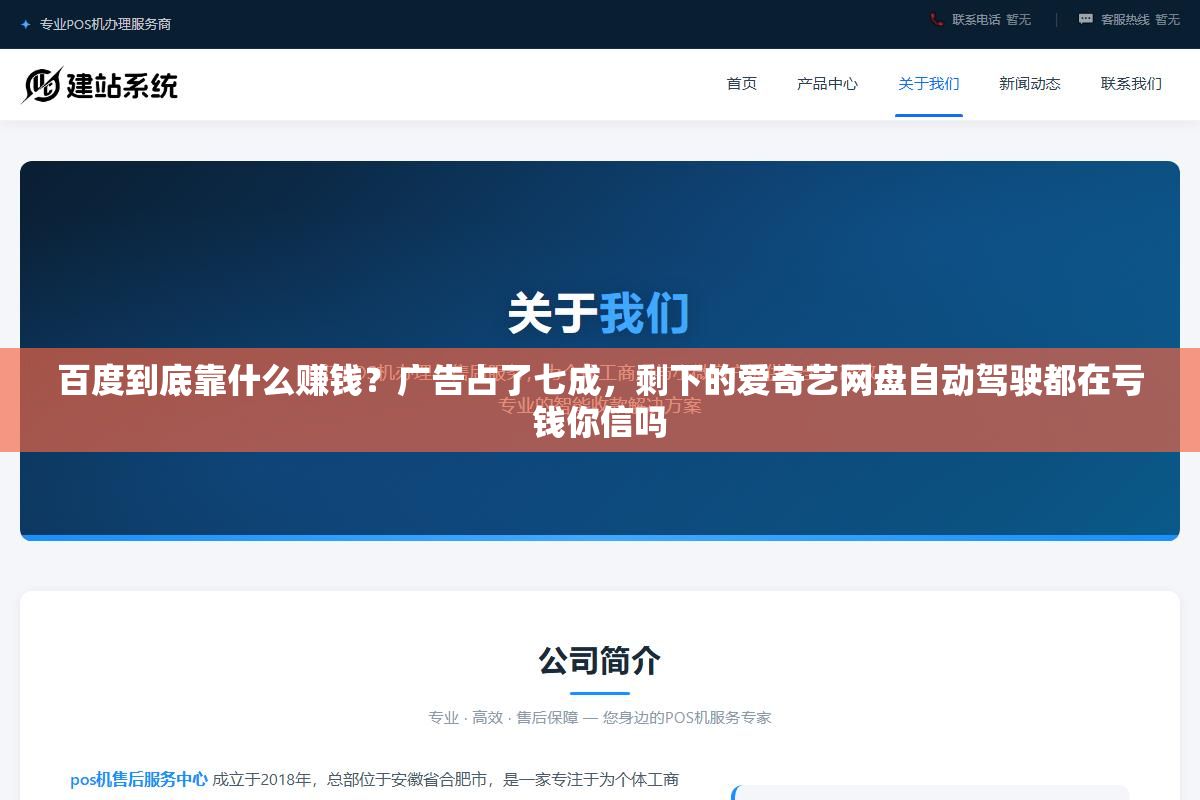The height and width of the screenshot is (800, 1200).
Task: Click the 公司简介 heading
Action: tap(600, 661)
